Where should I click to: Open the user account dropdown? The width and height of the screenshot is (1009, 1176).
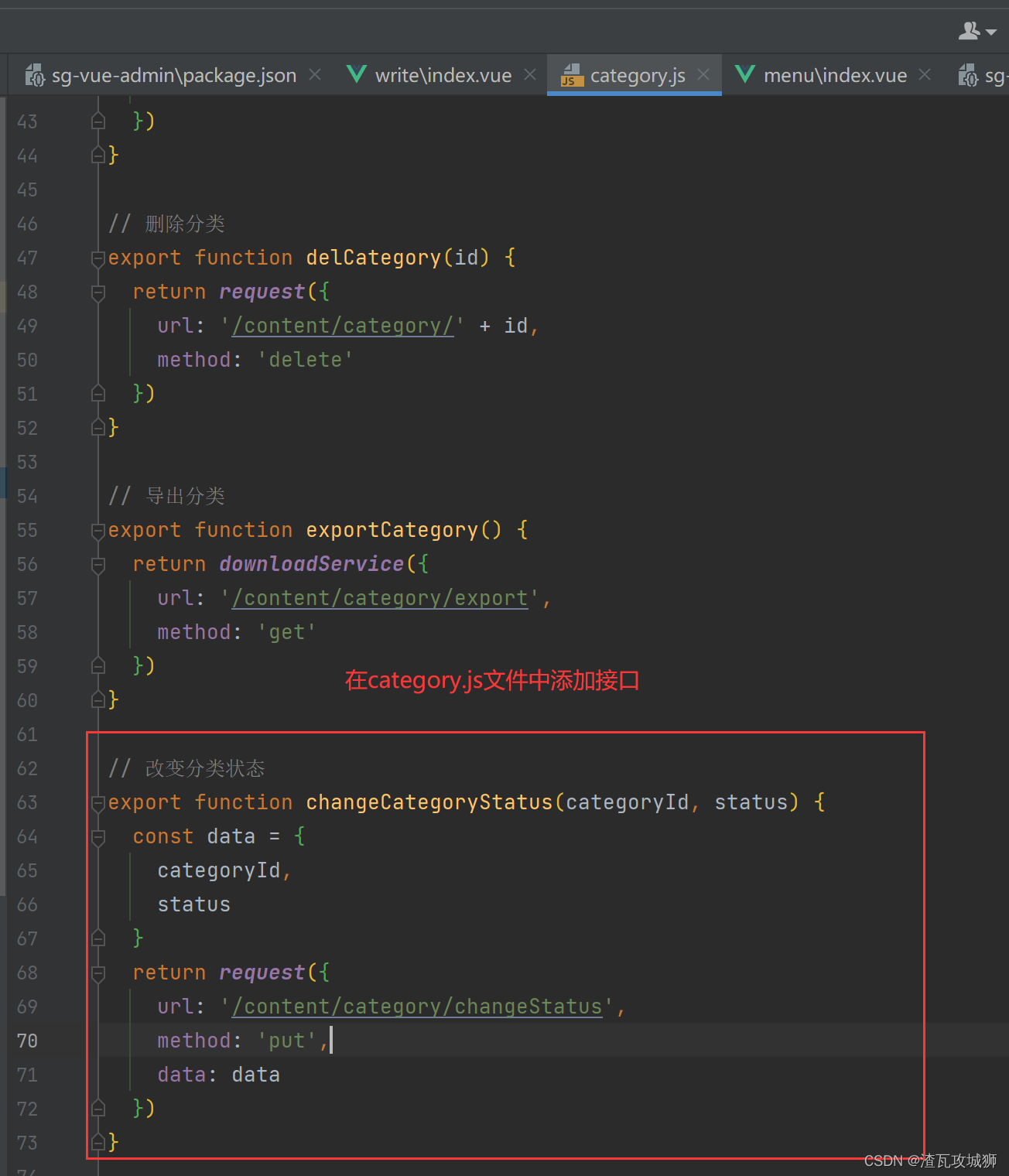977,31
